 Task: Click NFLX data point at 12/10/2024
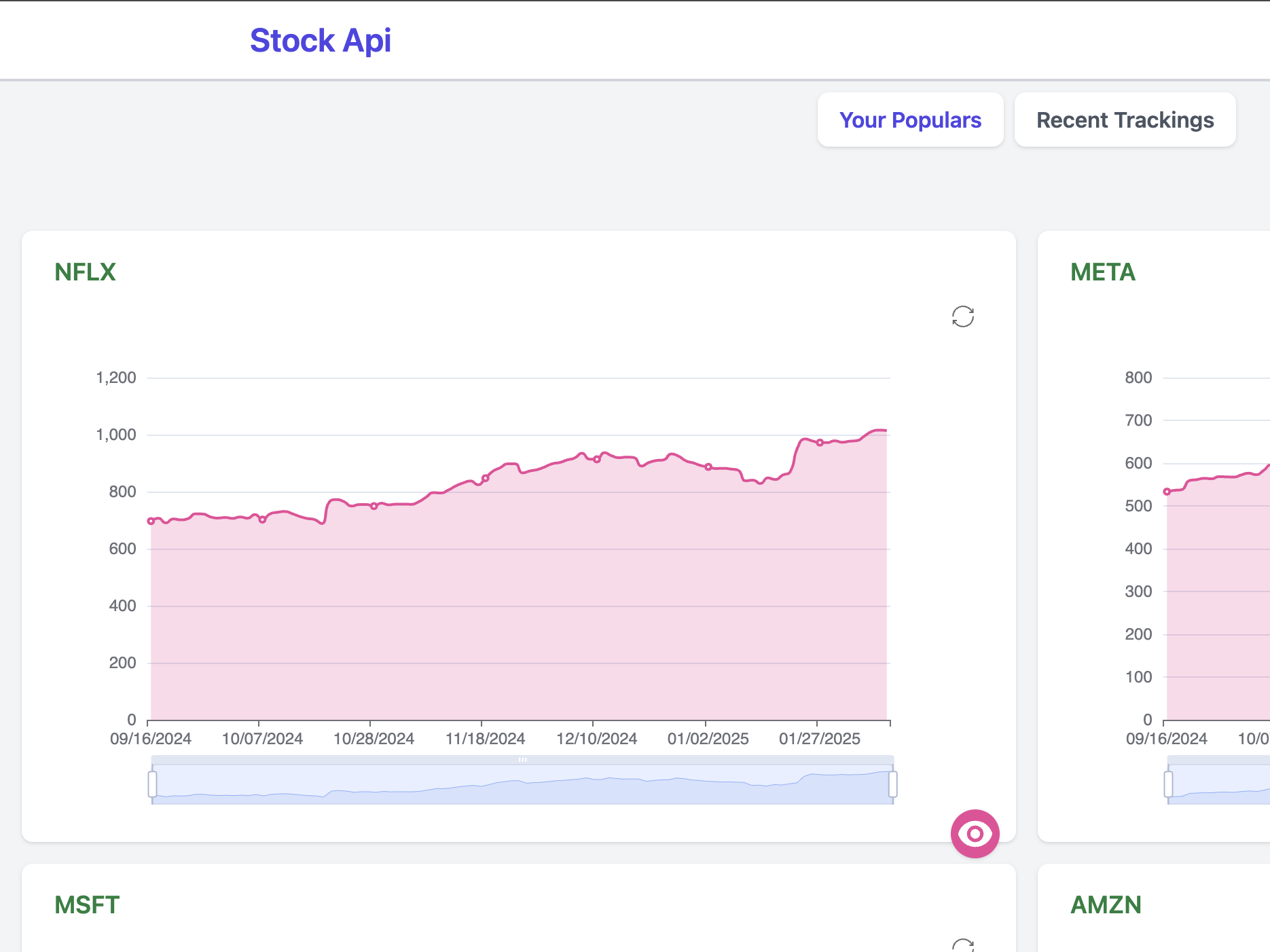point(597,460)
